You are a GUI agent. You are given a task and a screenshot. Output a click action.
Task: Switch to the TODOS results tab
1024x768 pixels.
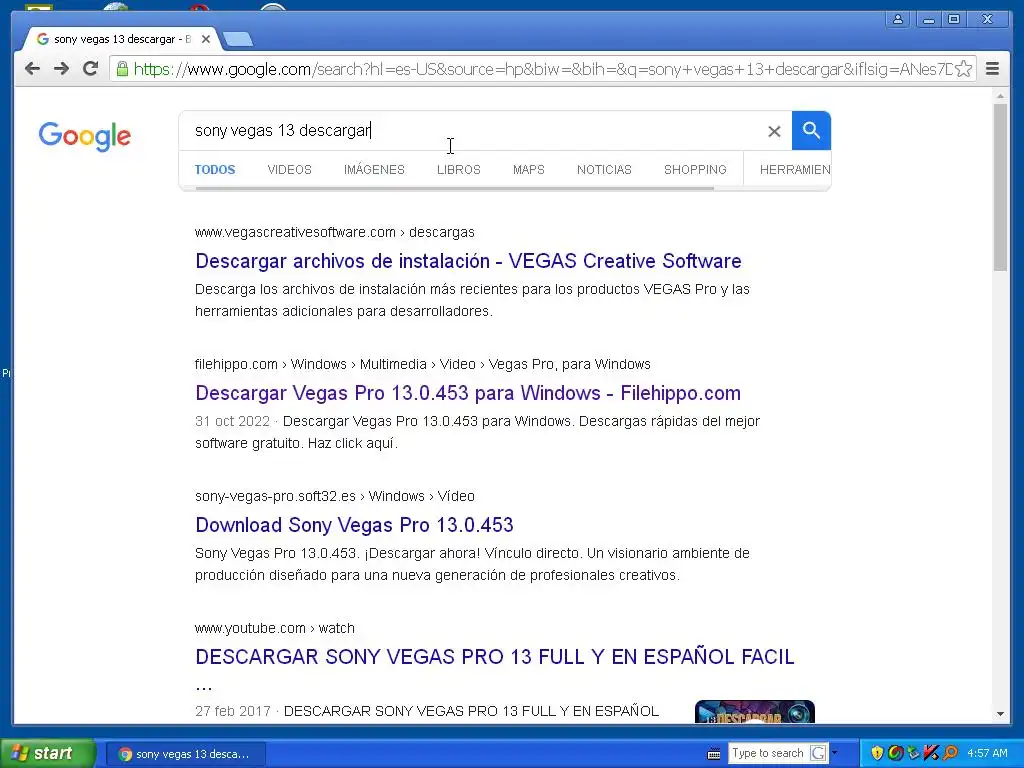[x=215, y=170]
